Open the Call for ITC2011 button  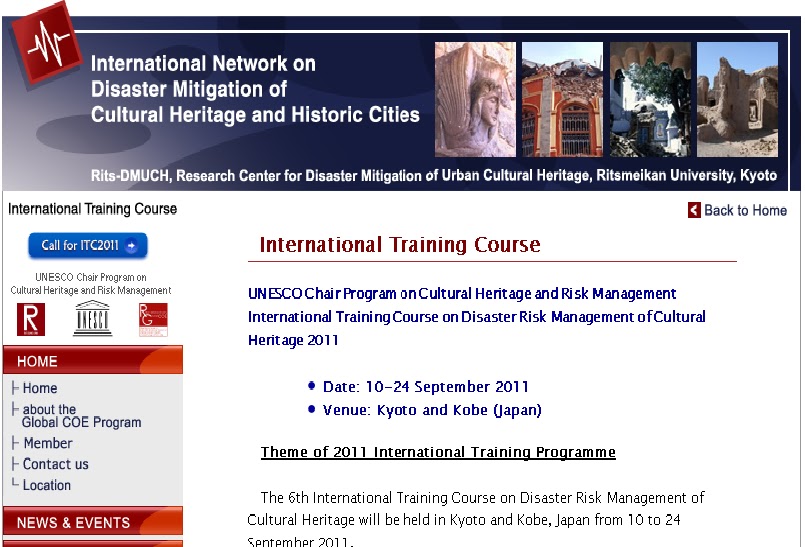click(x=88, y=246)
